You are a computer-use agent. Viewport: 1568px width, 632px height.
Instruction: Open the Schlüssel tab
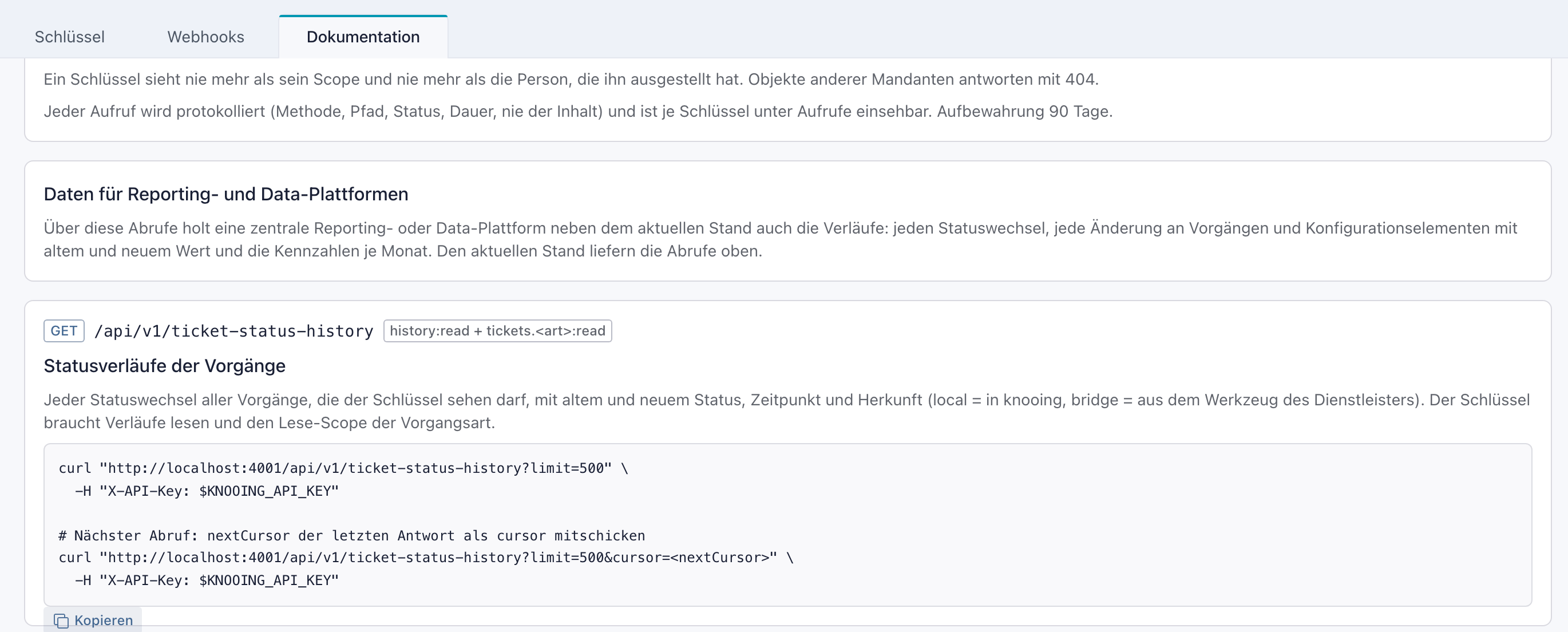(69, 37)
